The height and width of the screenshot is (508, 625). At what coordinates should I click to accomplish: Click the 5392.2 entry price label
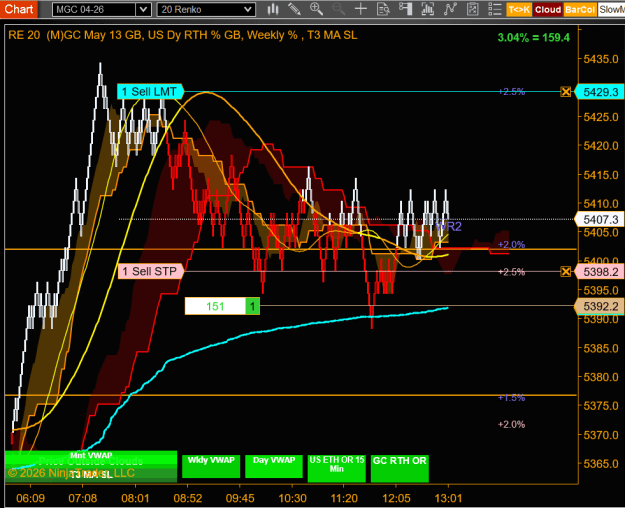click(599, 306)
